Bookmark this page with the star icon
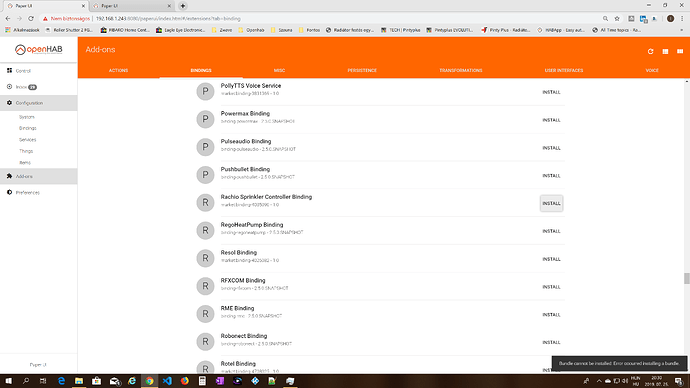 coord(617,18)
